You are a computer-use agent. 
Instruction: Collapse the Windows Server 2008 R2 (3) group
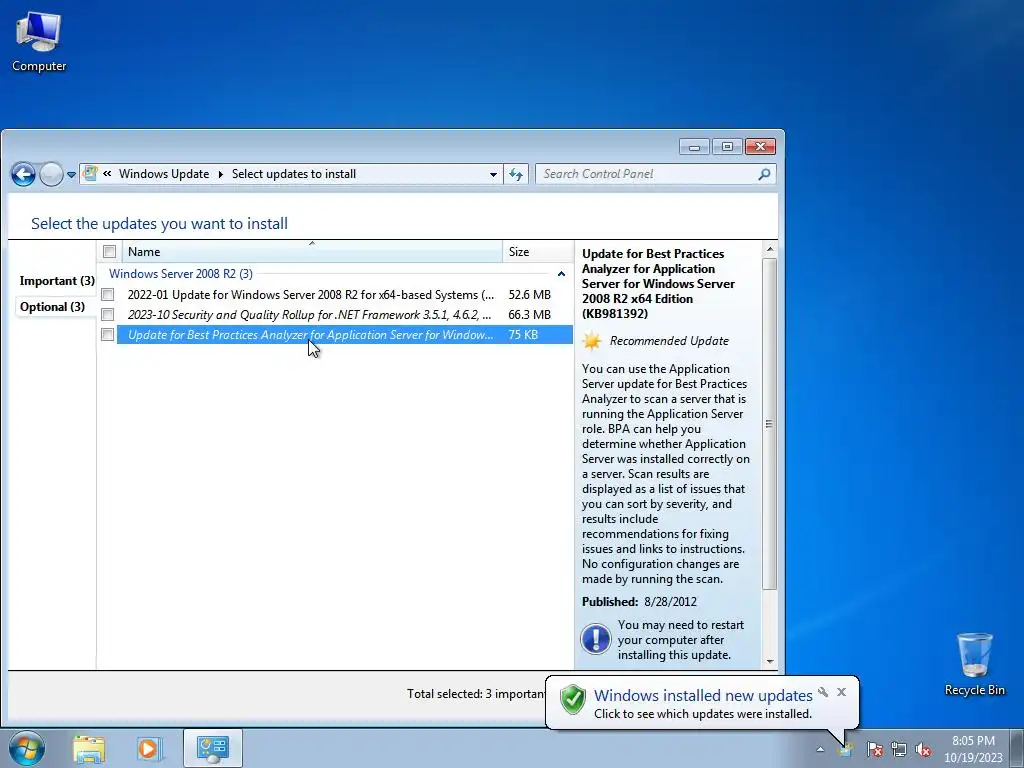(x=561, y=274)
